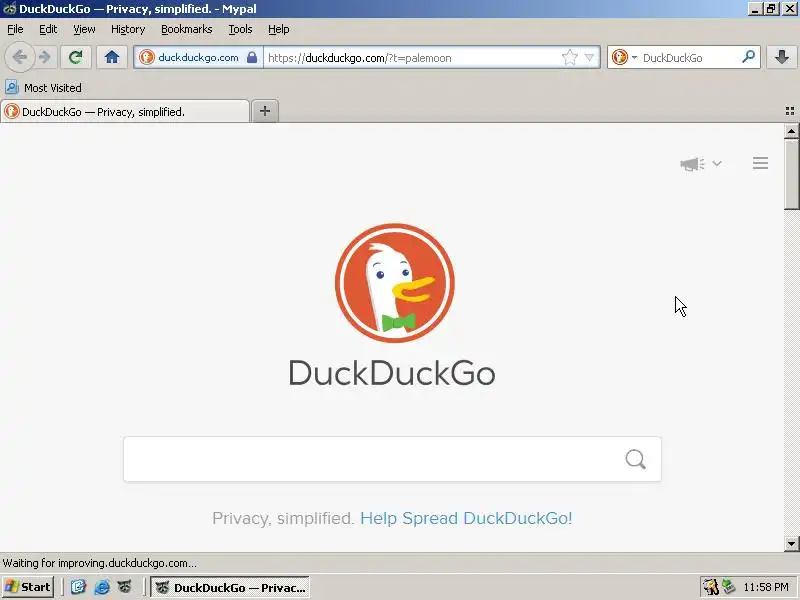Screen dimensions: 800x600
Task: Open the Help menu
Action: (279, 29)
